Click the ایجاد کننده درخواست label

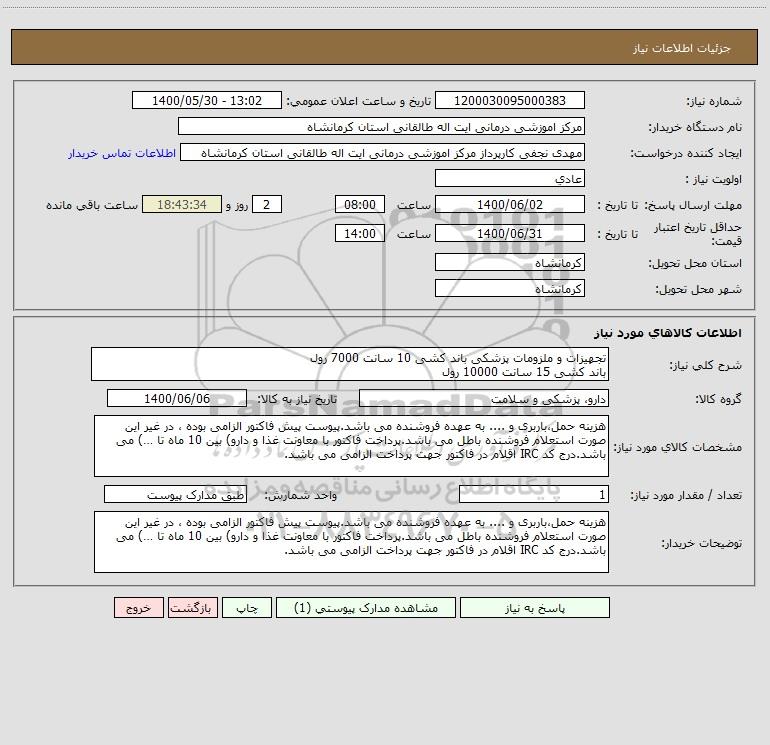tap(686, 153)
